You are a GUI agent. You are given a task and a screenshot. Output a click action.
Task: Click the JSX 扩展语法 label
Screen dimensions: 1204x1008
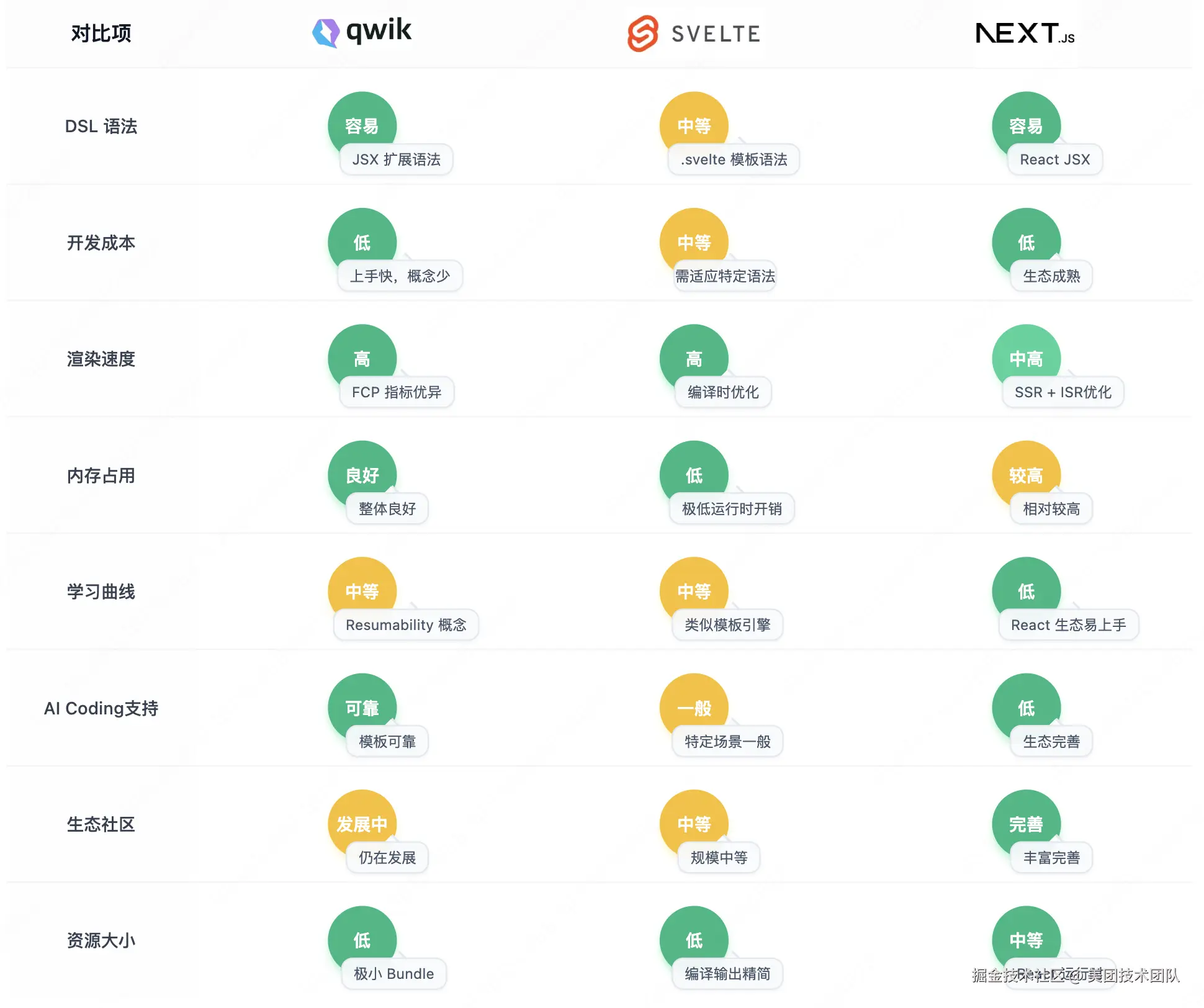[x=396, y=160]
